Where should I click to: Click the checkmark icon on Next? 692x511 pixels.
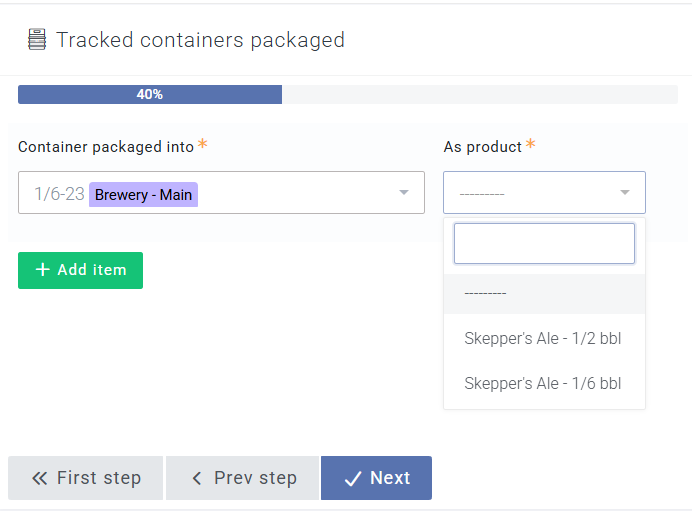tap(353, 478)
